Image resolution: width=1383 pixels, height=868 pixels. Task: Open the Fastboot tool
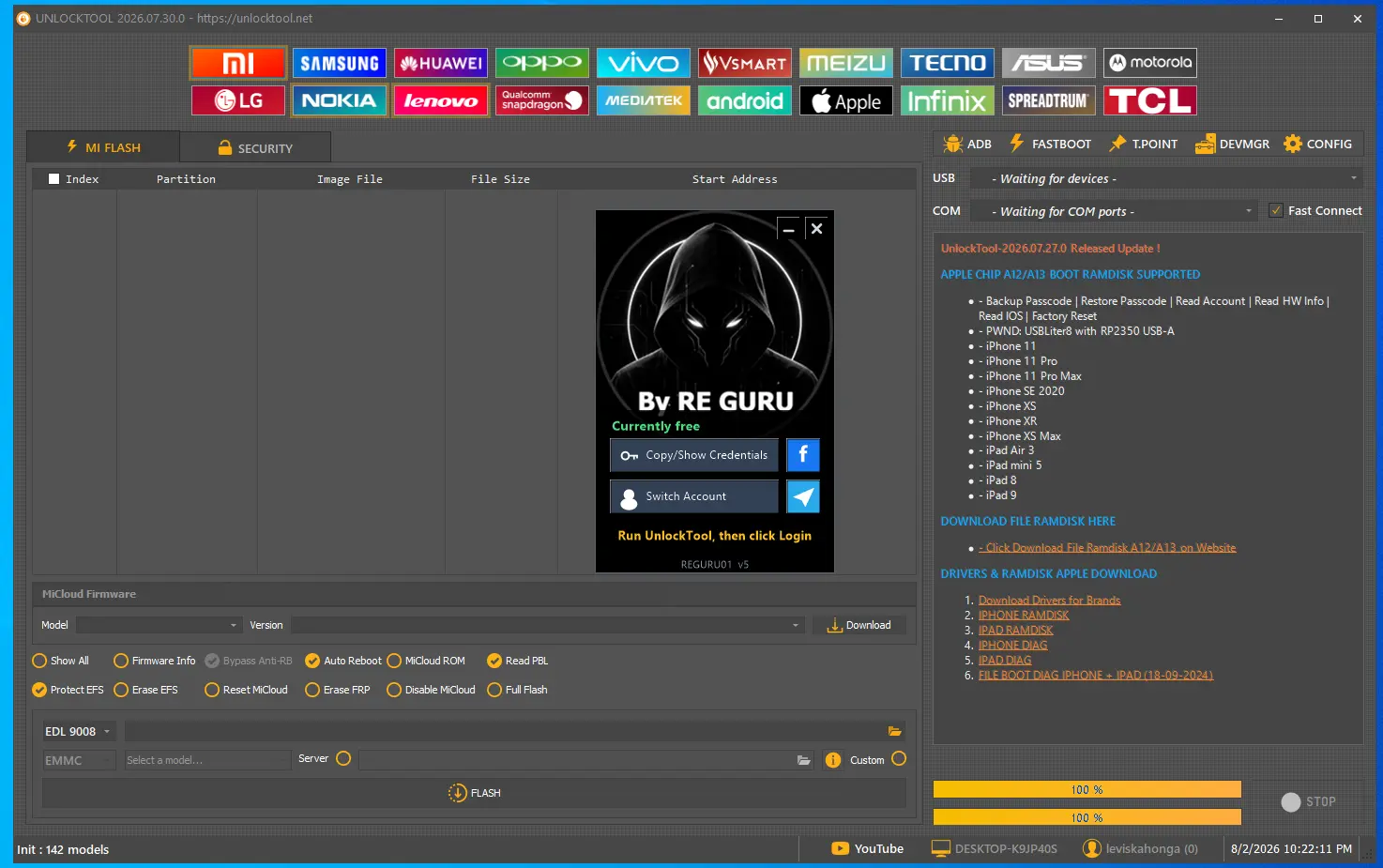click(1050, 144)
